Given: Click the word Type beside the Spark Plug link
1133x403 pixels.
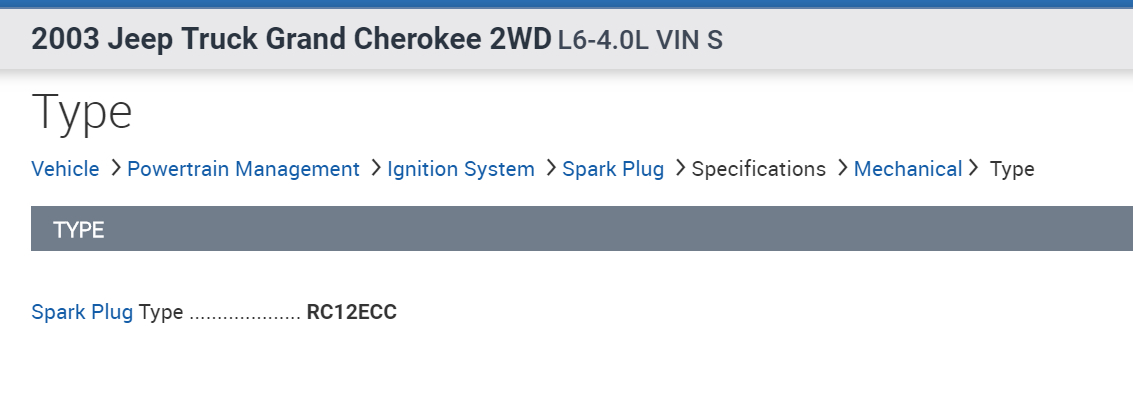Looking at the screenshot, I should tap(161, 312).
